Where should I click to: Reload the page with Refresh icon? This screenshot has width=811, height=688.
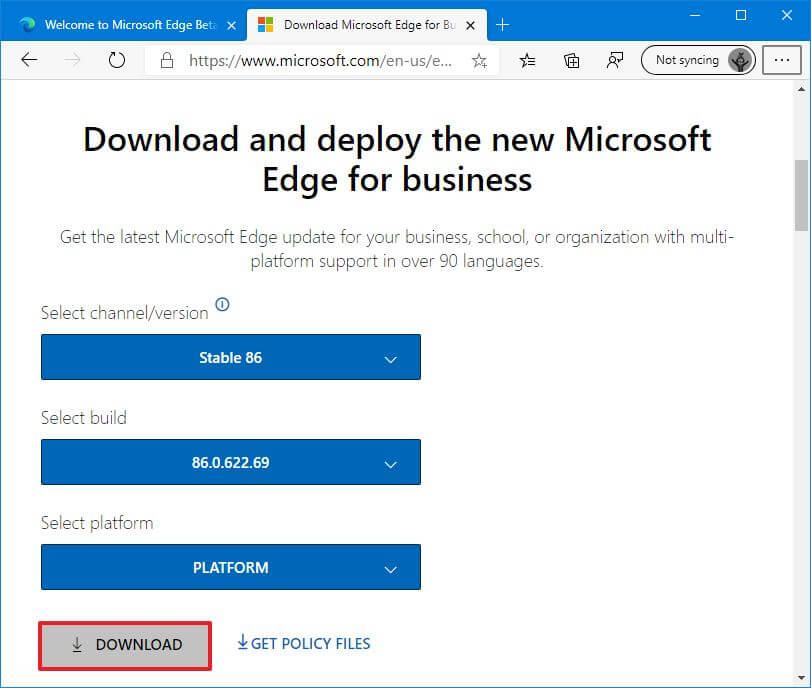(117, 60)
